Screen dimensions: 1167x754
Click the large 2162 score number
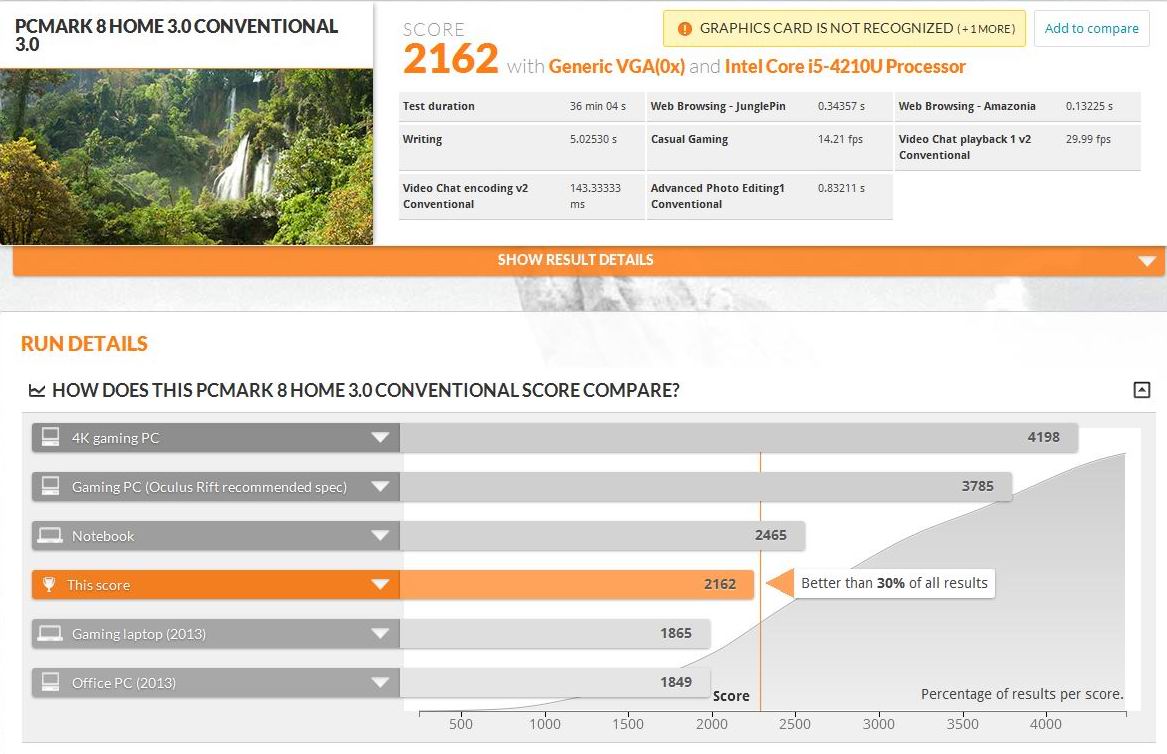(x=450, y=59)
